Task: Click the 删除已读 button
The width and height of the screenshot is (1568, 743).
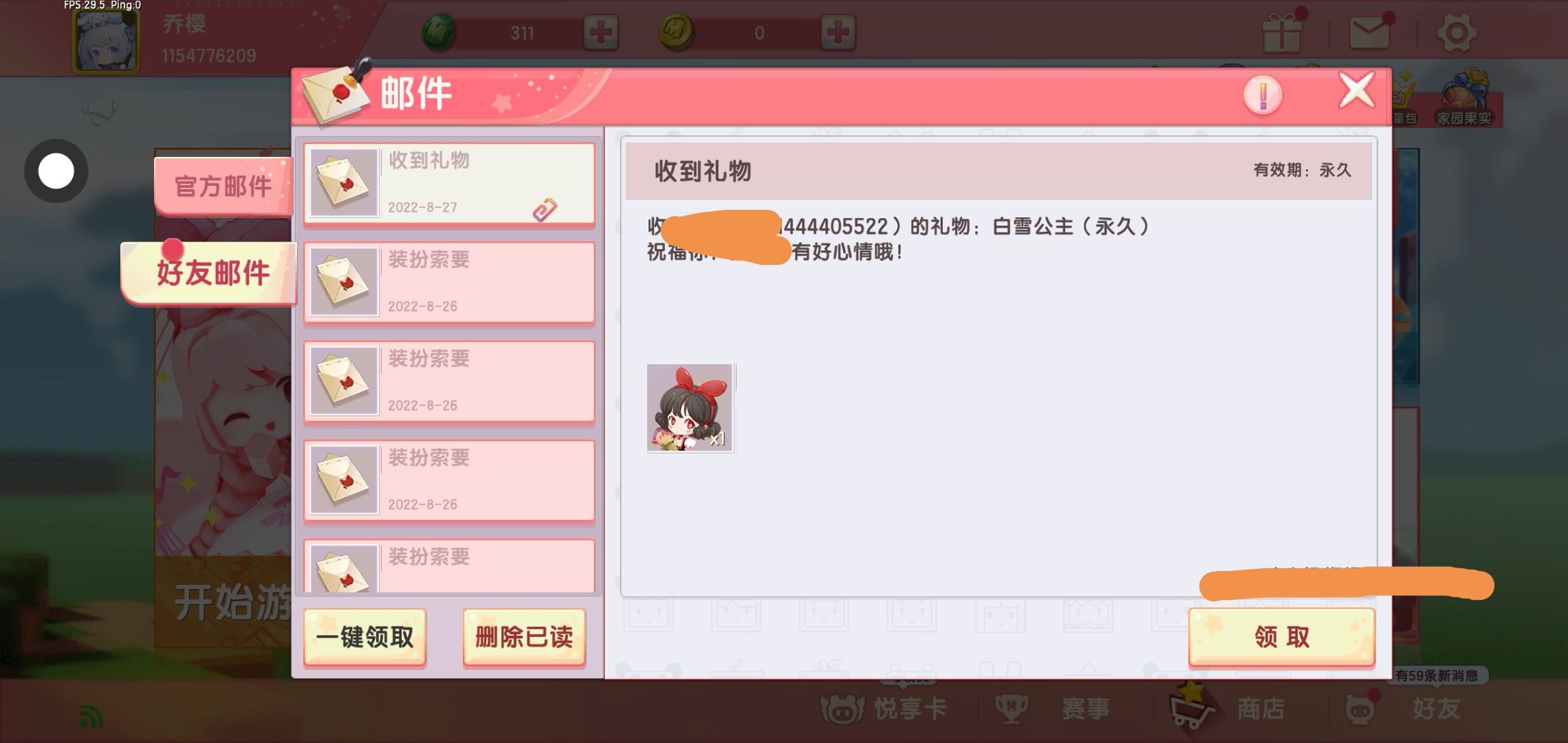Action: [x=524, y=637]
